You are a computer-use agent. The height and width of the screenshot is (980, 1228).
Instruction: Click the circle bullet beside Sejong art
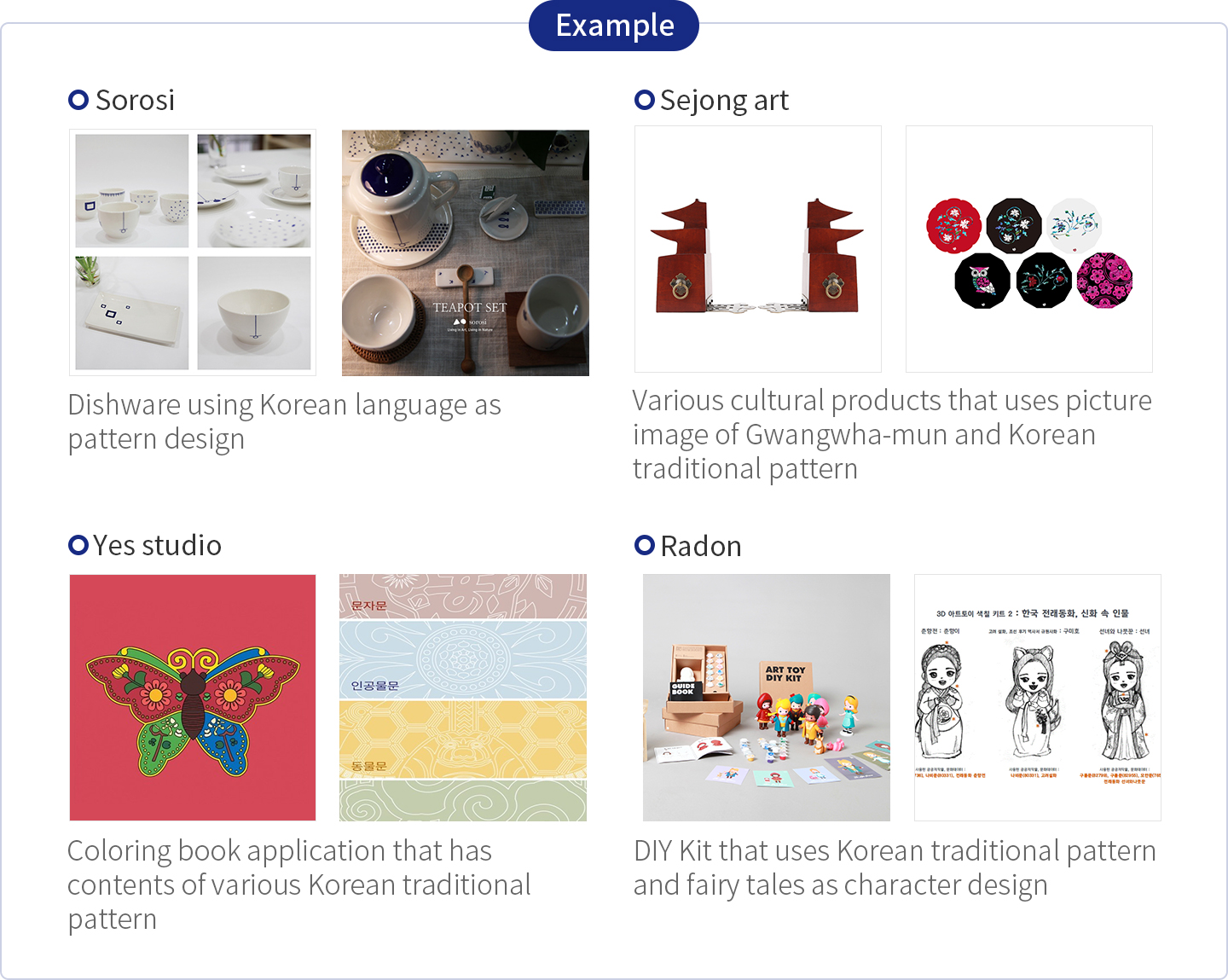point(645,100)
